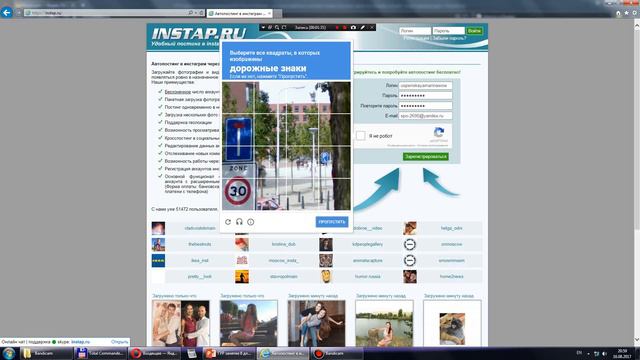Click the volume icon in system tray
Screen dimensions: 640x360
604,353
